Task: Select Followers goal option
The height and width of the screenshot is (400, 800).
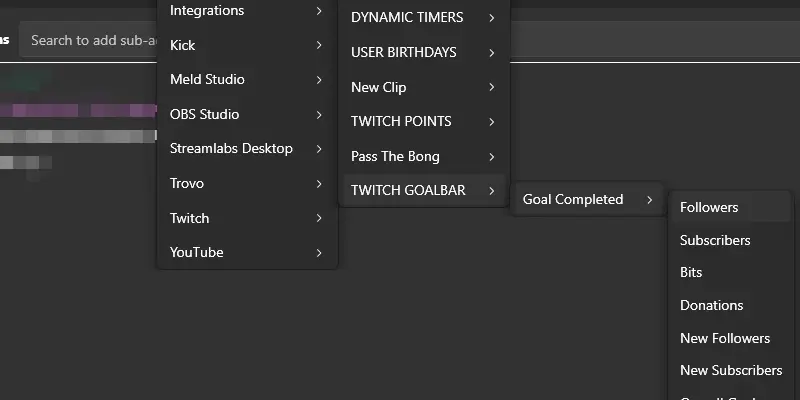Action: click(710, 208)
